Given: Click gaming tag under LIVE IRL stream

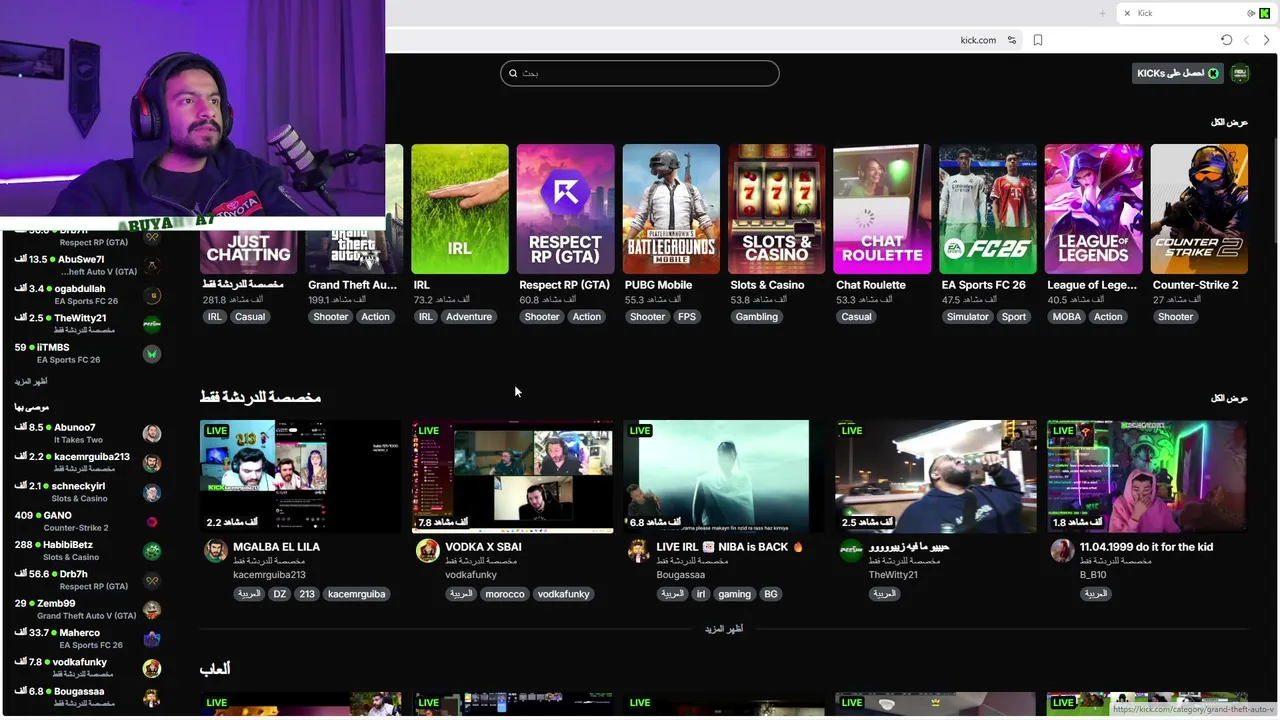Looking at the screenshot, I should point(734,594).
